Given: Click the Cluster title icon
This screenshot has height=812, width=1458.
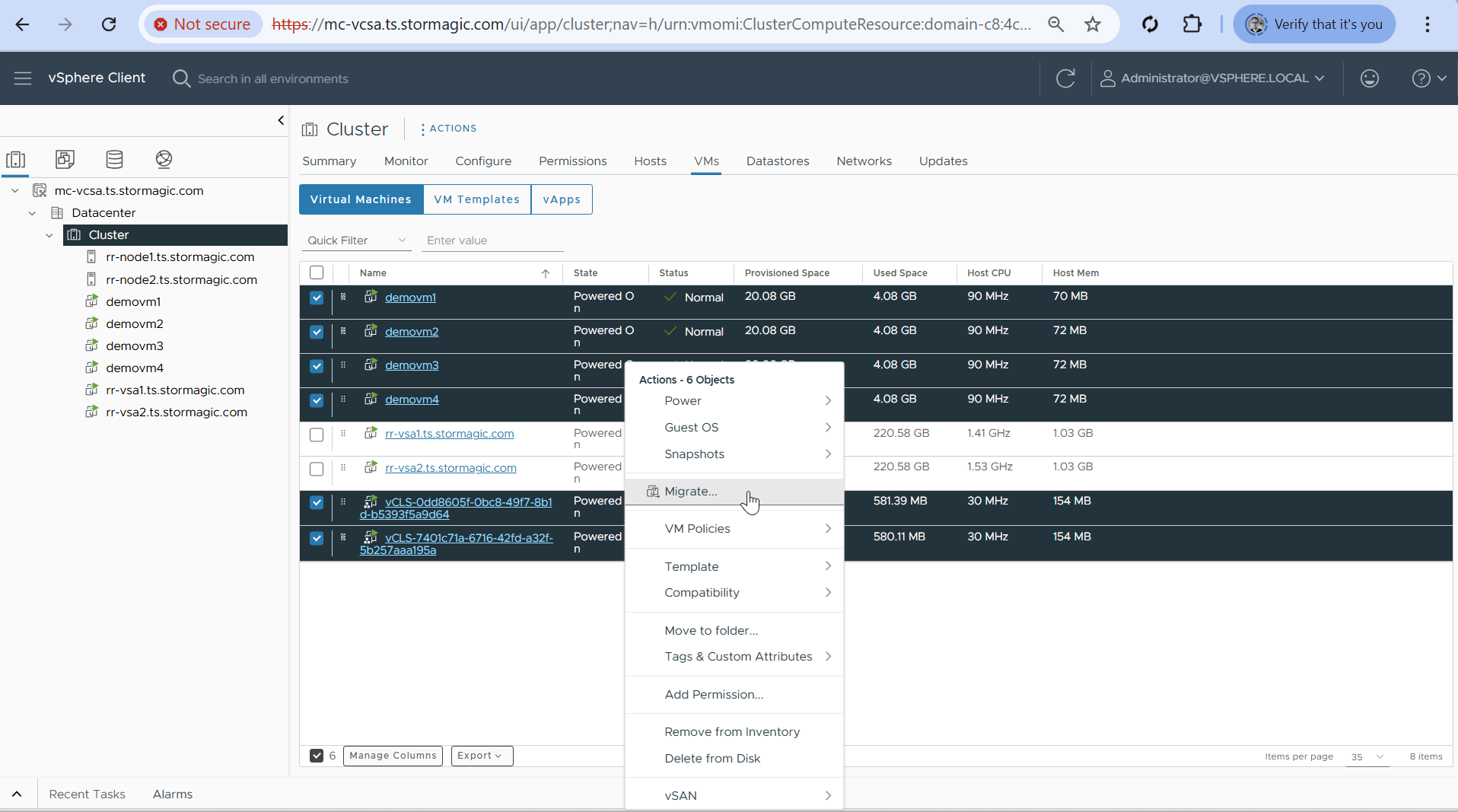Looking at the screenshot, I should click(x=310, y=129).
